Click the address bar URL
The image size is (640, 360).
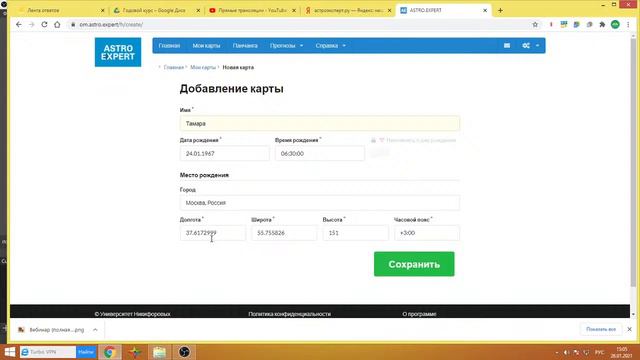111,24
